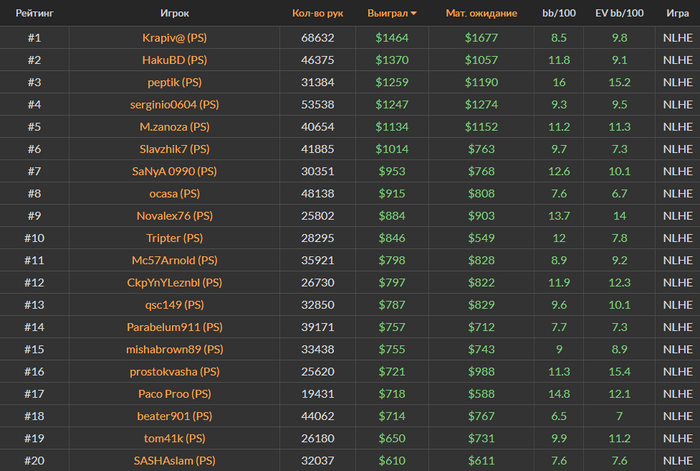Click CkpYnYLeznbl (PS) player link

pos(175,283)
